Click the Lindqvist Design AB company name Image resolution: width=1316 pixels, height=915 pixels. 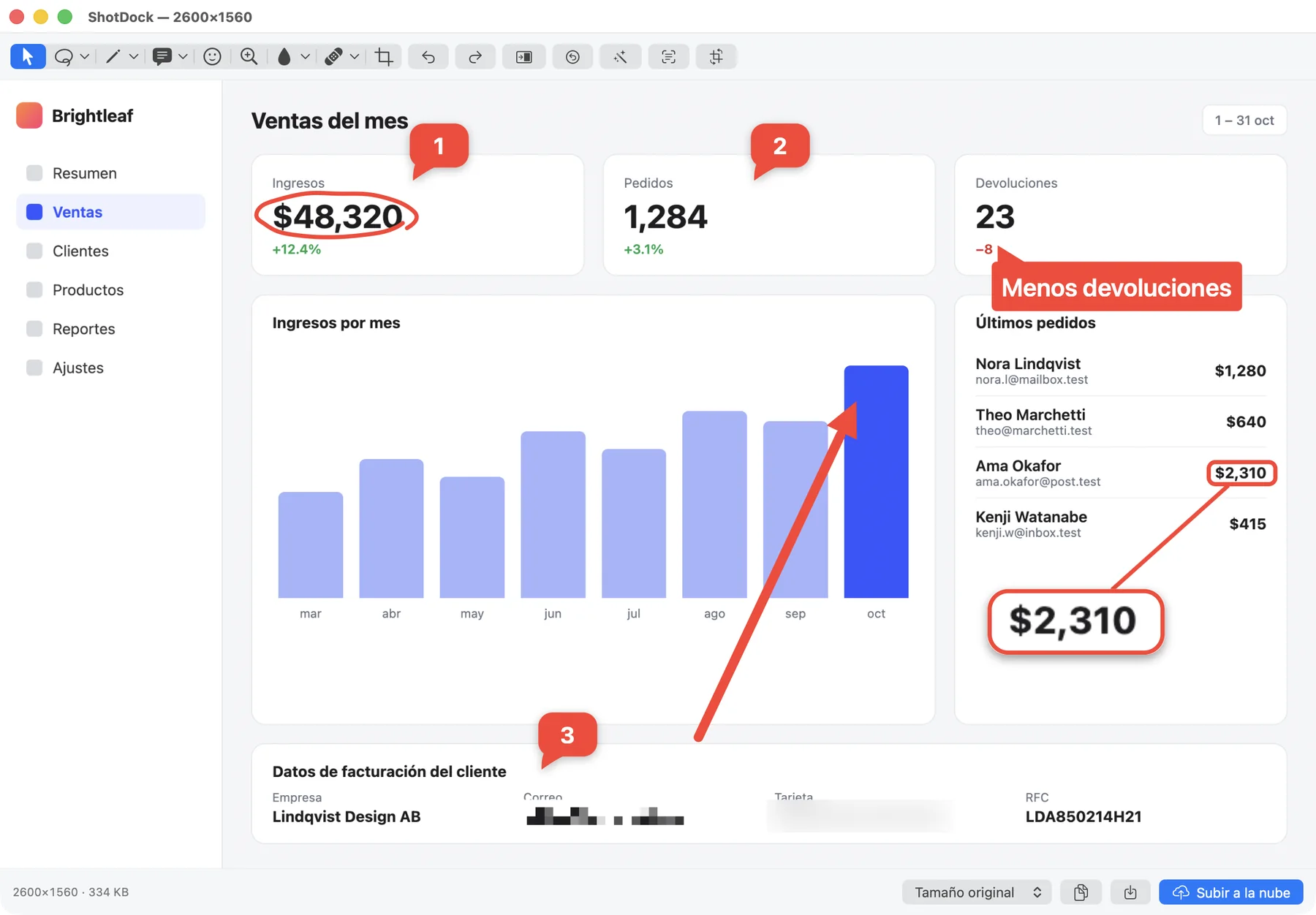tap(347, 816)
